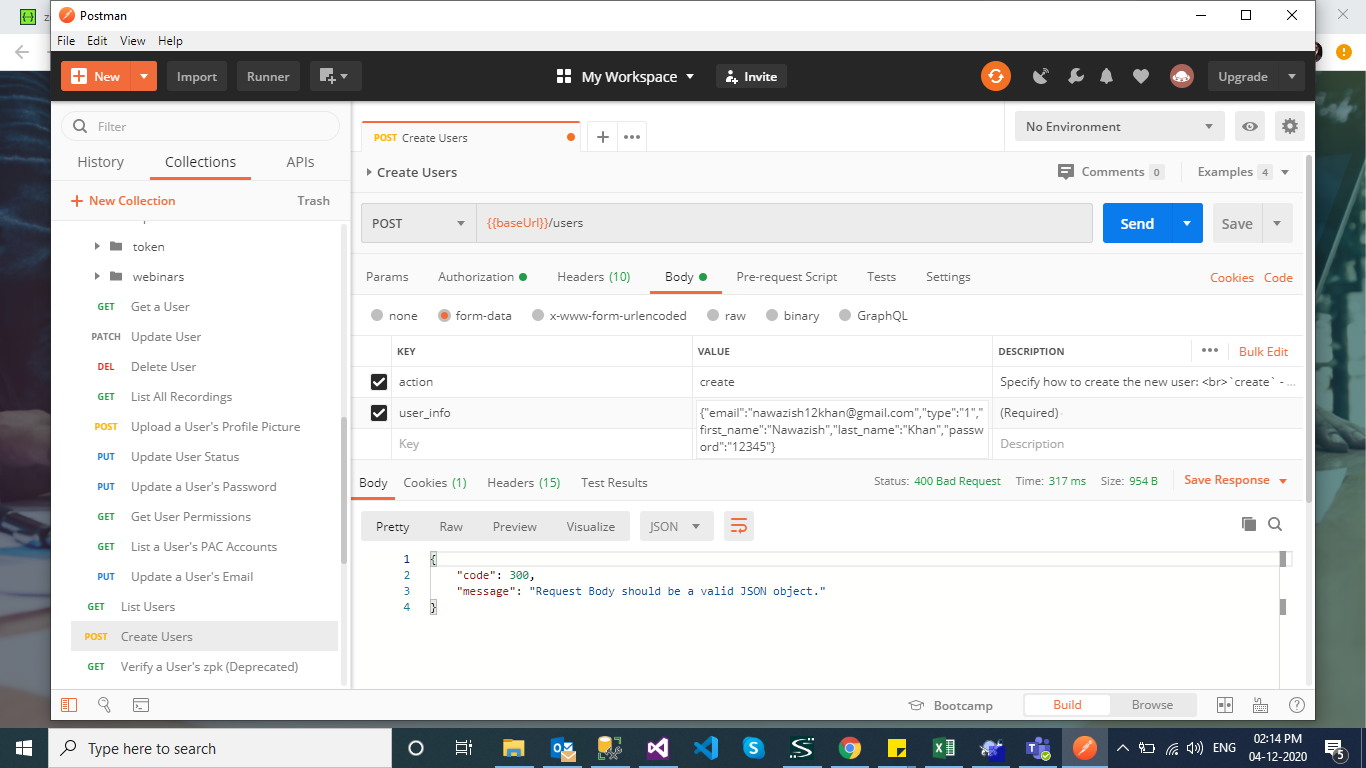Toggle the response word wrap icon
The image size is (1366, 768).
[739, 526]
